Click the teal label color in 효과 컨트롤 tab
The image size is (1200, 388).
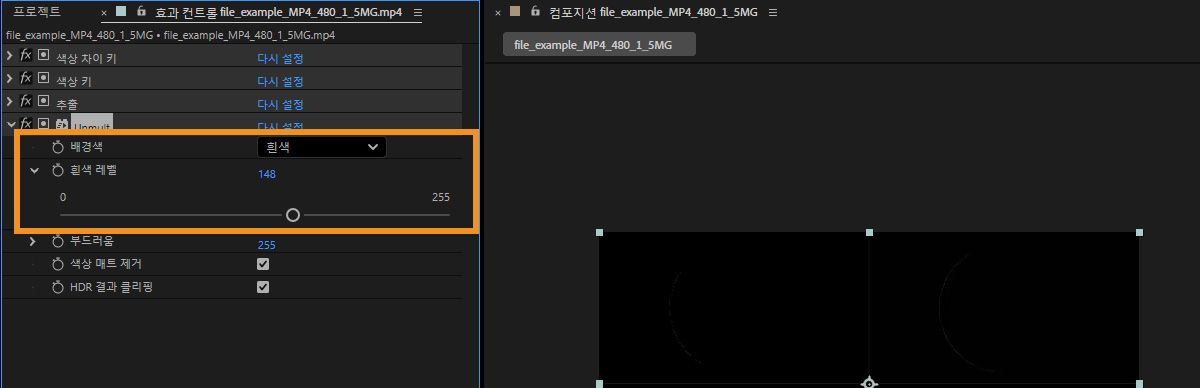click(121, 12)
